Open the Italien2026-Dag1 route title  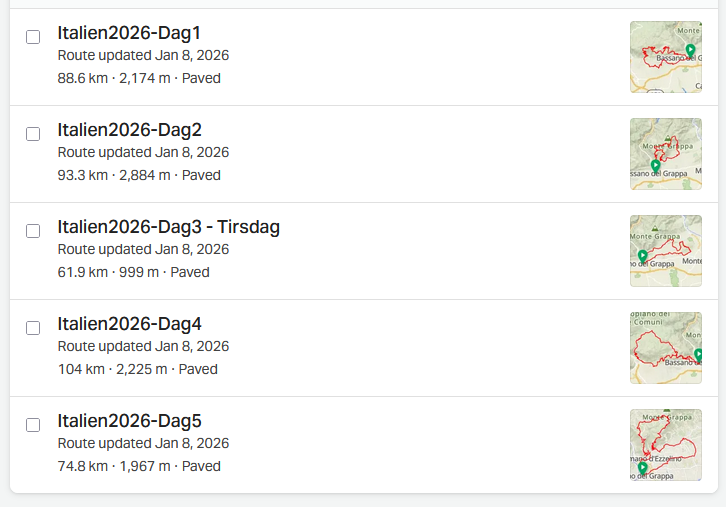129,33
